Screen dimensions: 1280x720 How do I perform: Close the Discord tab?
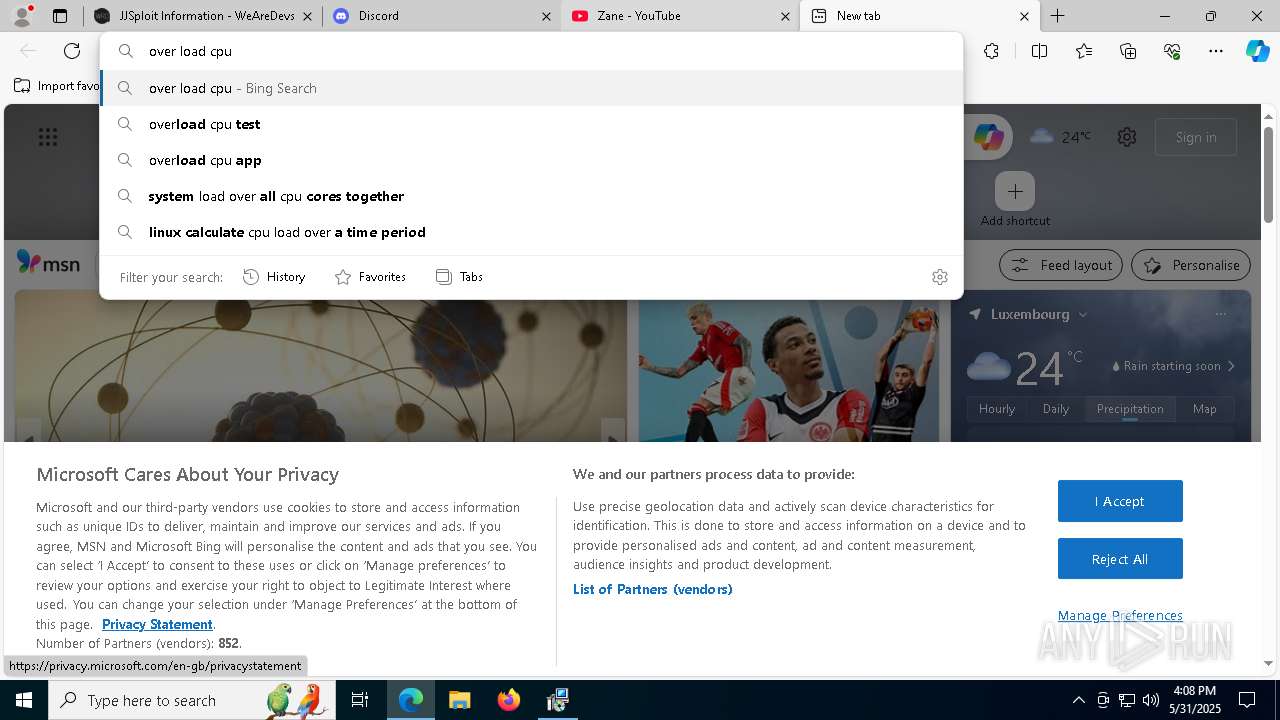tap(546, 16)
